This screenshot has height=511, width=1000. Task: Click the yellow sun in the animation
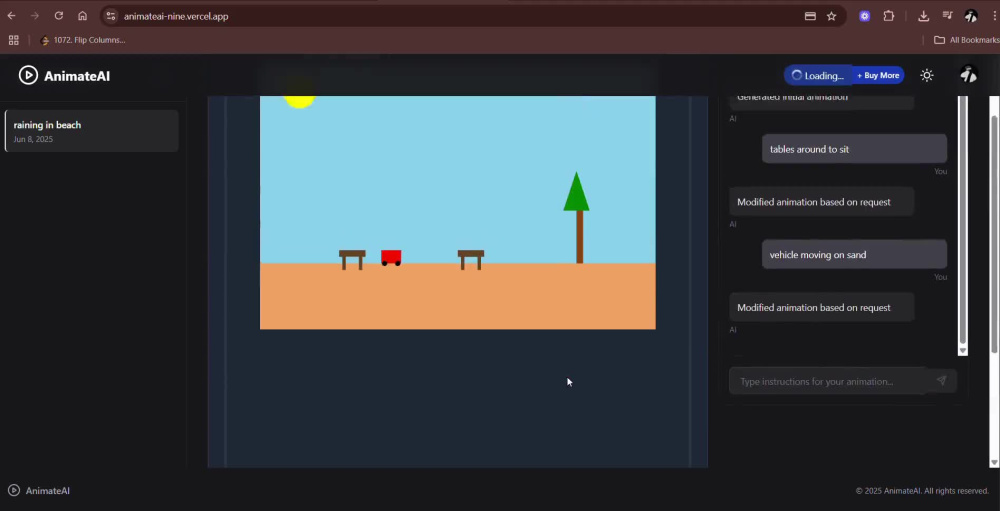(x=299, y=101)
